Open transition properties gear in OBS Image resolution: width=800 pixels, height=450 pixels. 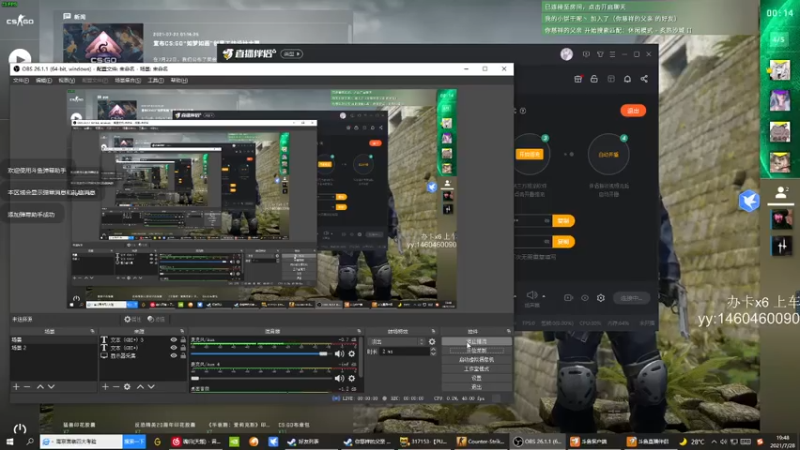[x=432, y=342]
